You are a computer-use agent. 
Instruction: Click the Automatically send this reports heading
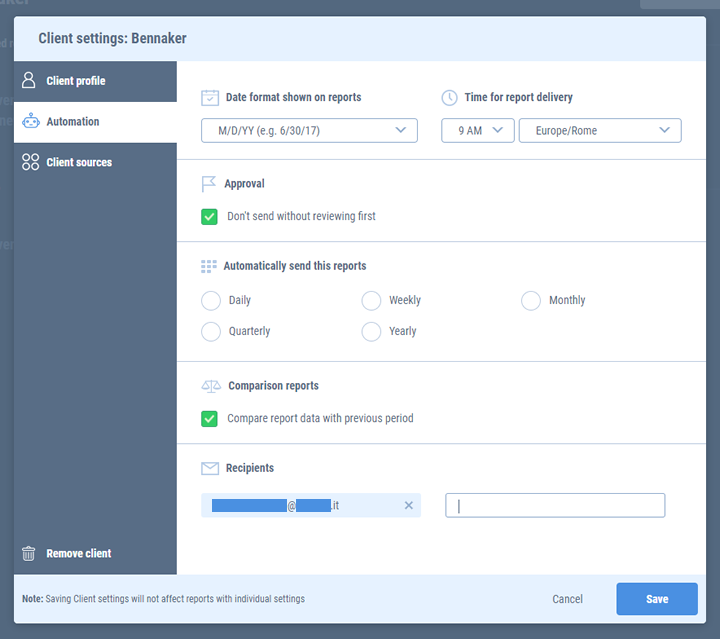pos(295,266)
